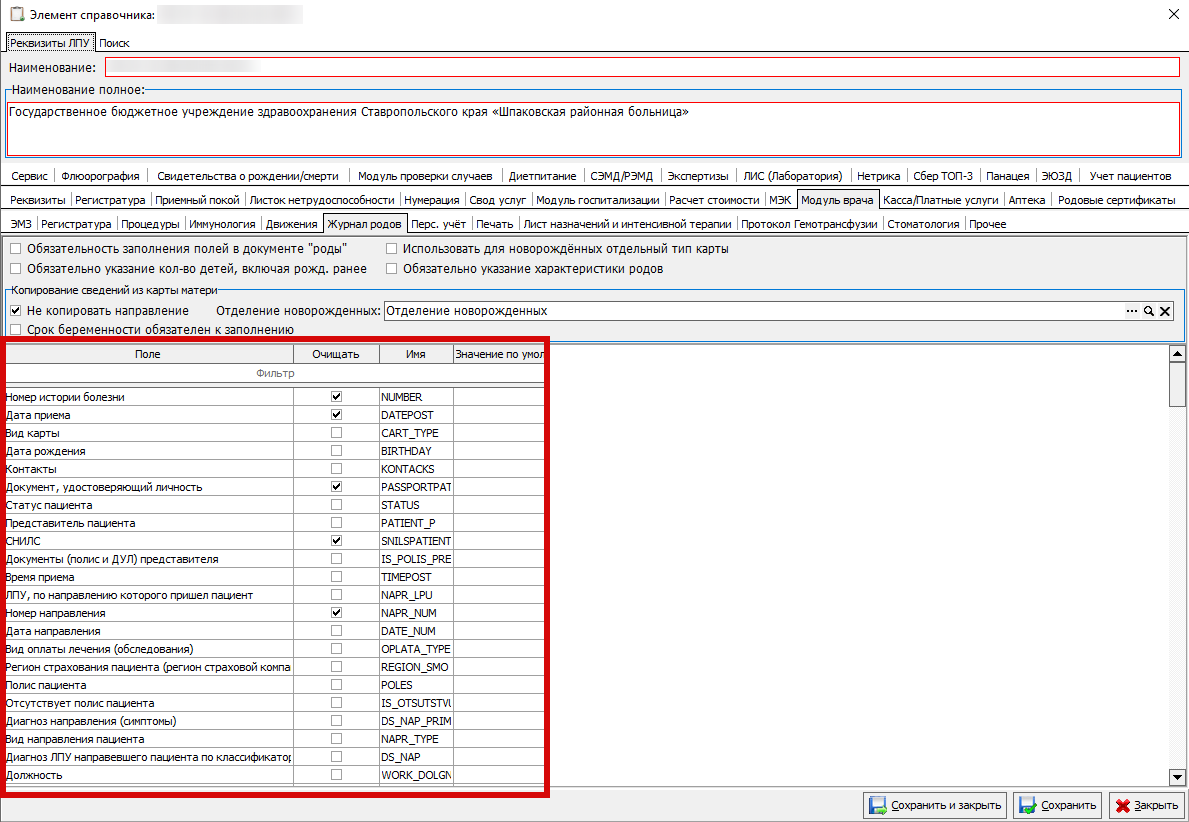Uncheck clear for 'Номер направления' row

point(336,613)
